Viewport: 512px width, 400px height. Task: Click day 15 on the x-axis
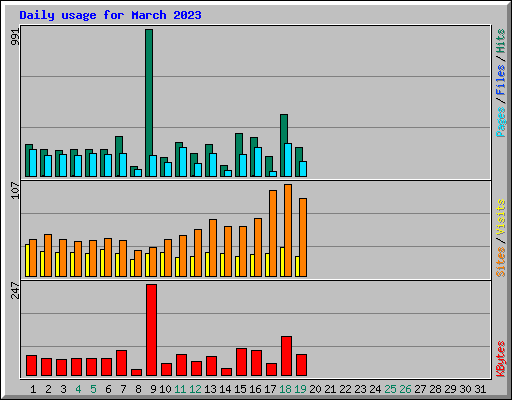(240, 389)
